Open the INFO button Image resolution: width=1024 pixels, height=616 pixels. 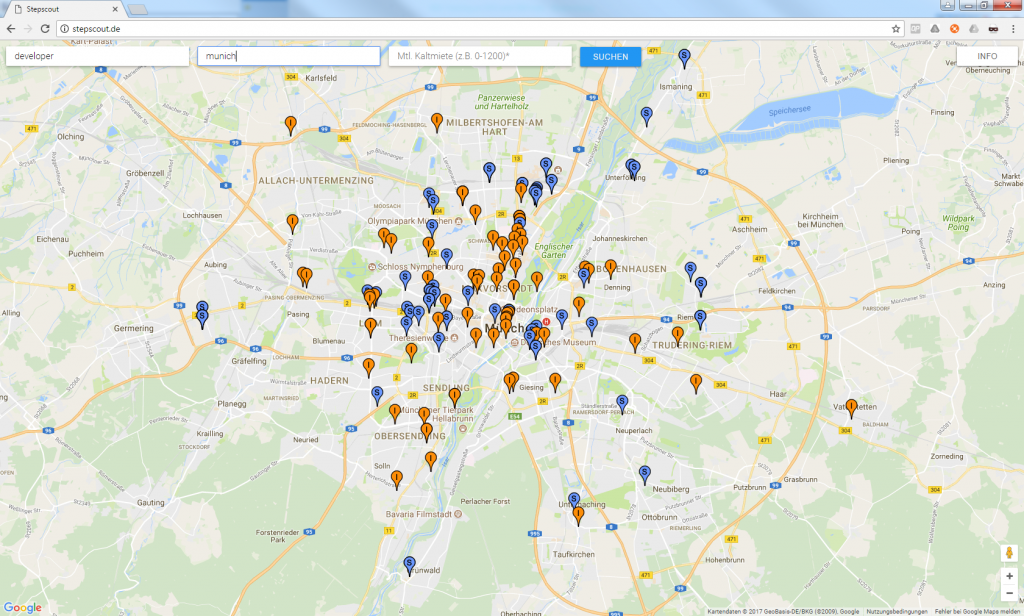pos(987,56)
